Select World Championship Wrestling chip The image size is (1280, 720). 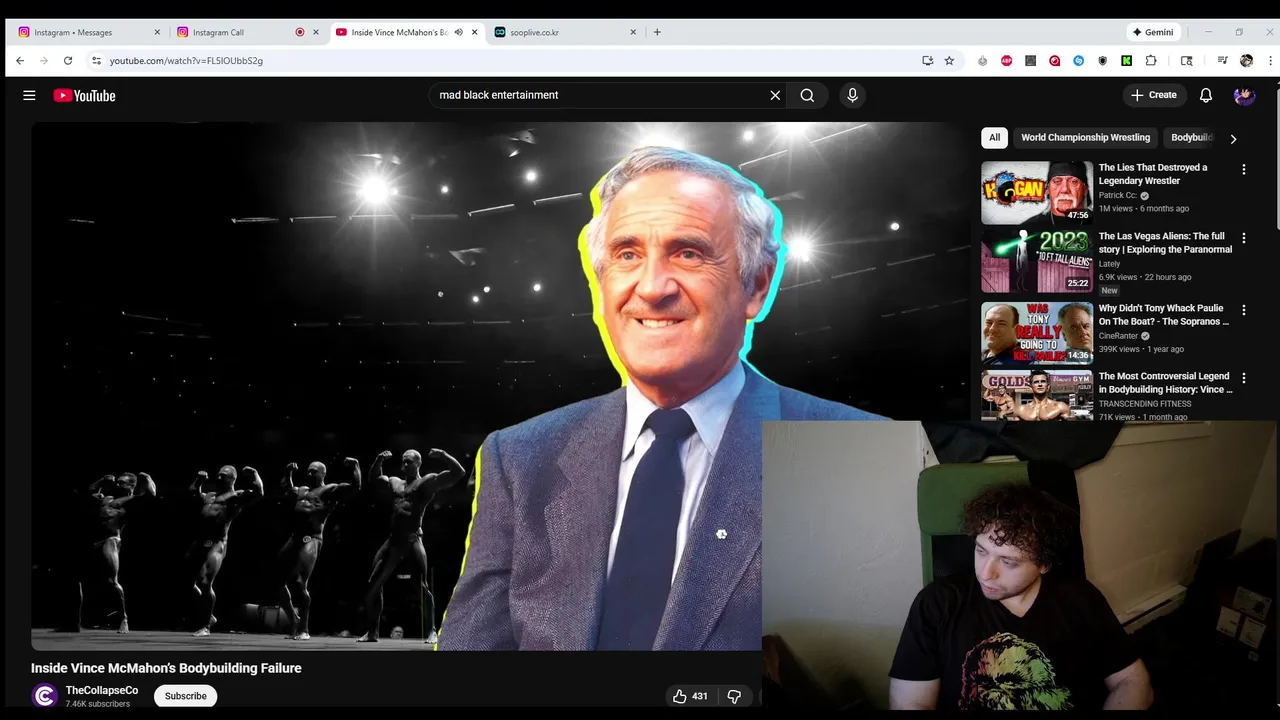click(x=1085, y=137)
